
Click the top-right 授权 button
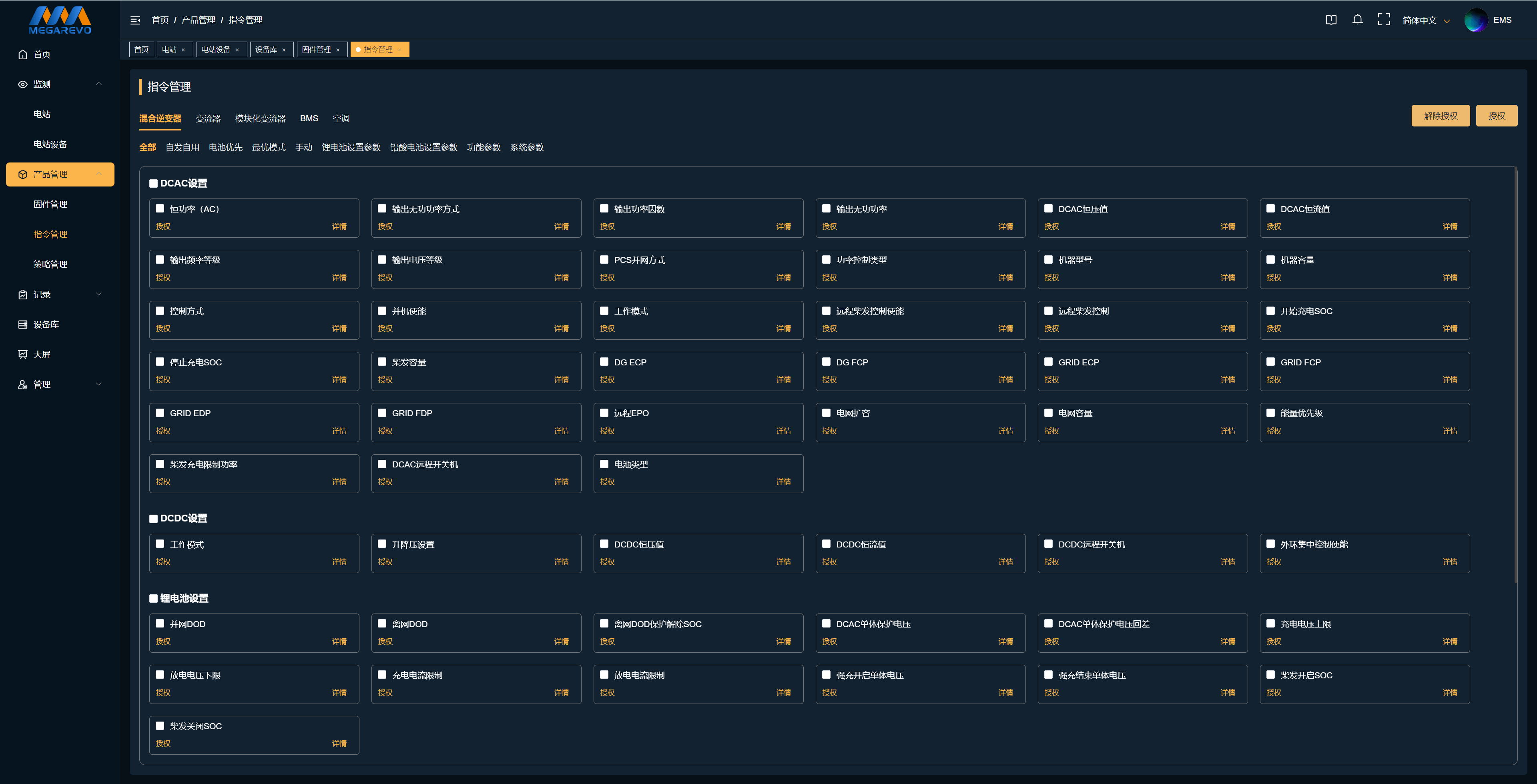point(1497,116)
